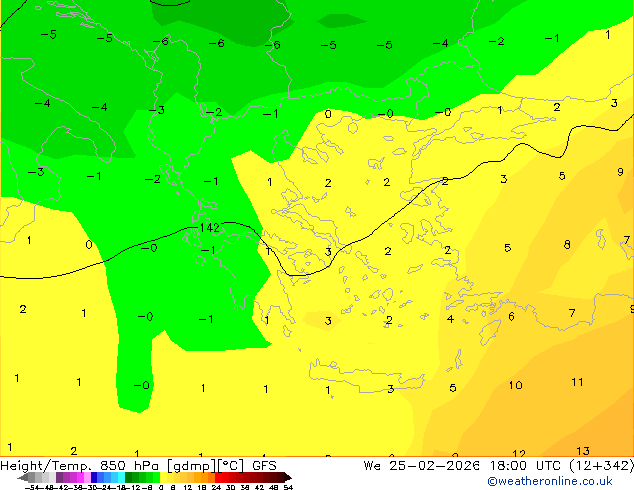The image size is (634, 490).
Task: Click the legend's left gray arrow end
Action: tap(23, 477)
